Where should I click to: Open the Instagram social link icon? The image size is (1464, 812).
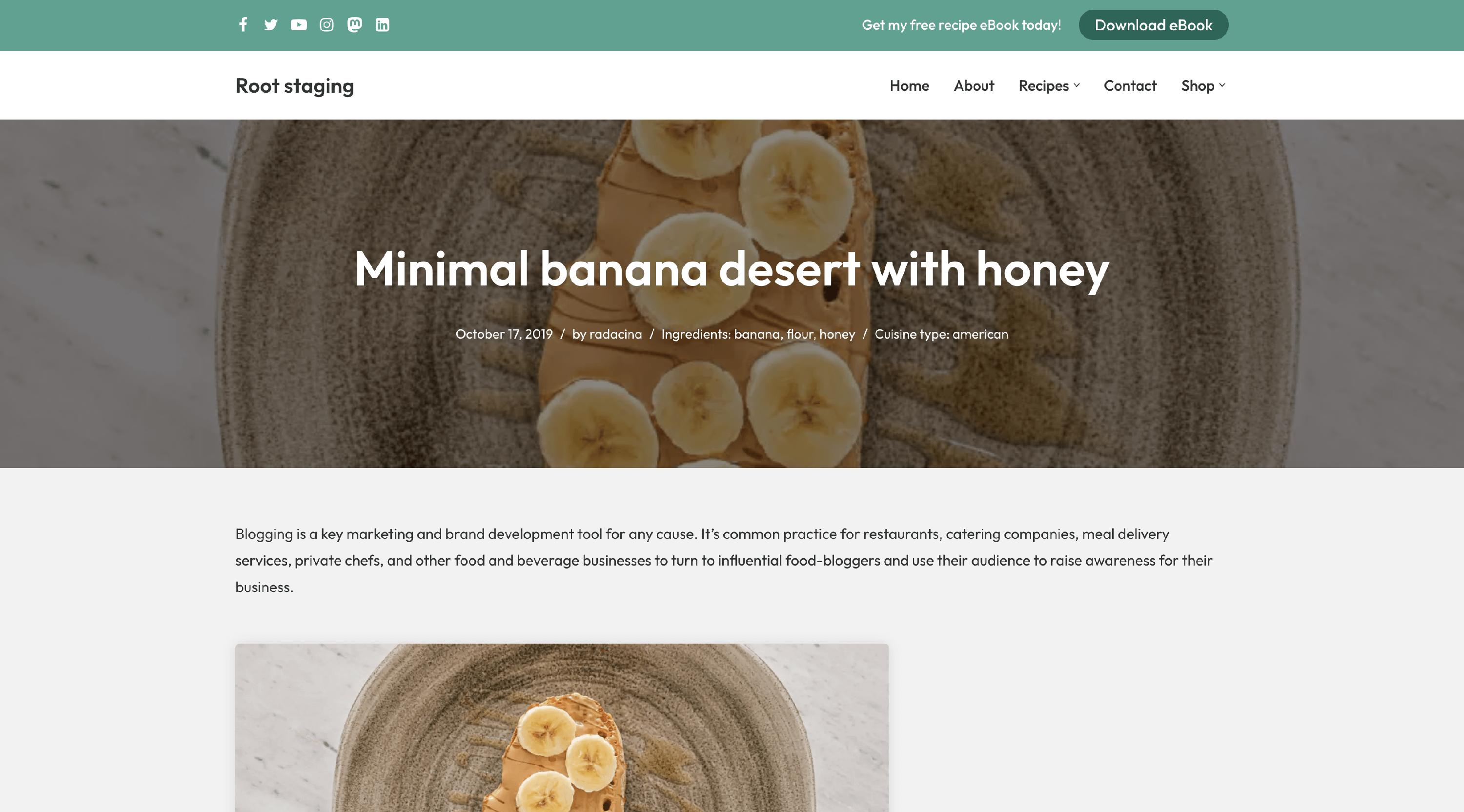coord(326,24)
